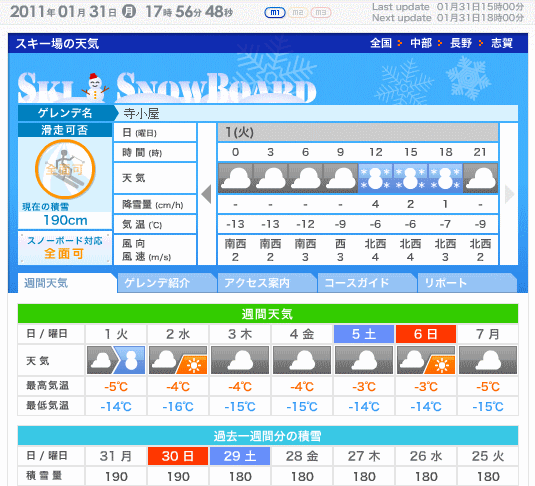Go to the 全国 breadcrumb link
Viewport: 535px width, 486px height.
(x=381, y=43)
